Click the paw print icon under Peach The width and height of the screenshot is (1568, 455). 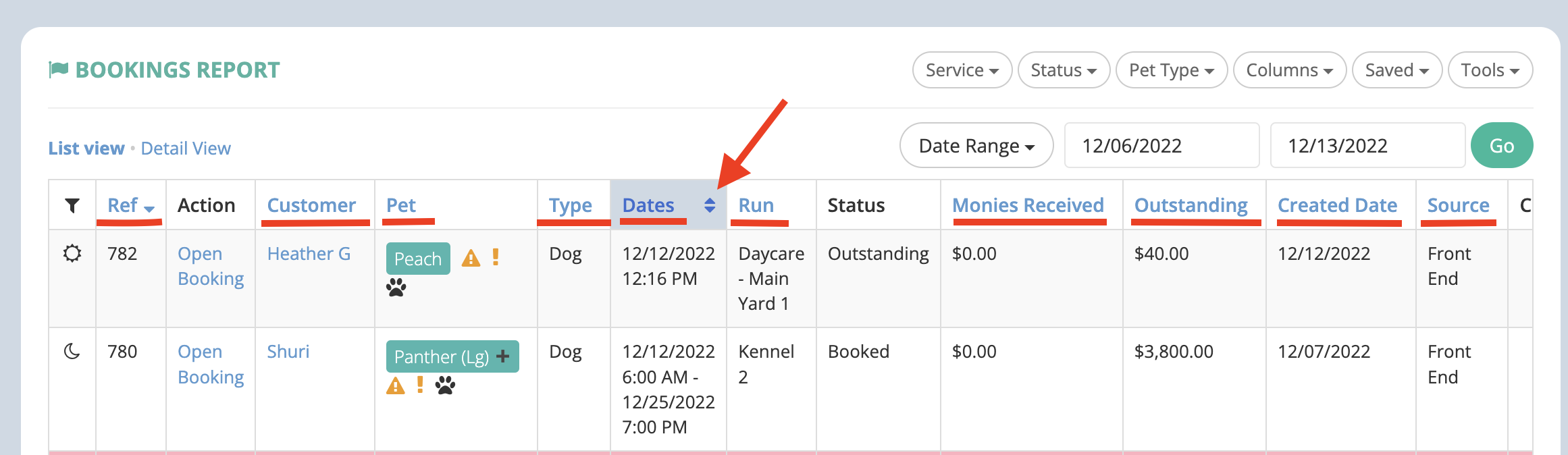click(396, 288)
